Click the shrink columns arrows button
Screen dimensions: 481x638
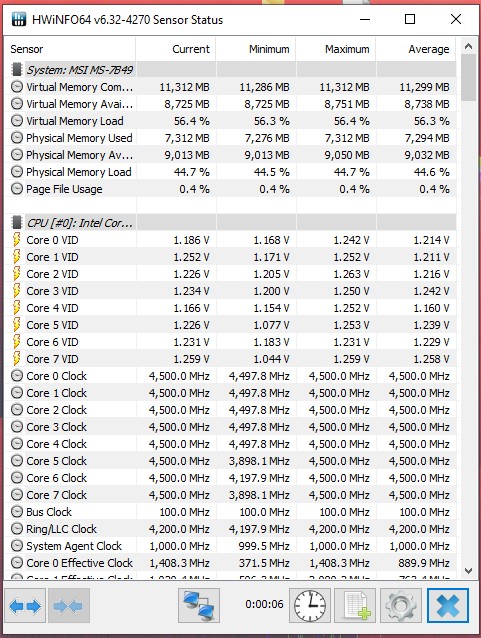click(x=68, y=606)
